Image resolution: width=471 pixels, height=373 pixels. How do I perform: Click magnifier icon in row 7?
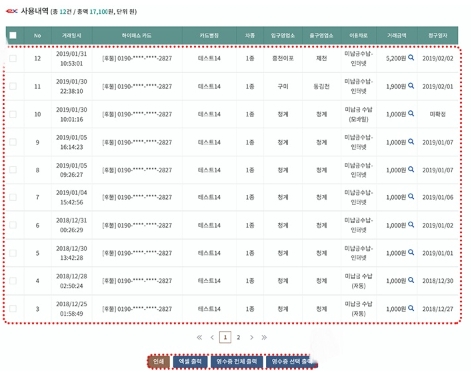[411, 197]
